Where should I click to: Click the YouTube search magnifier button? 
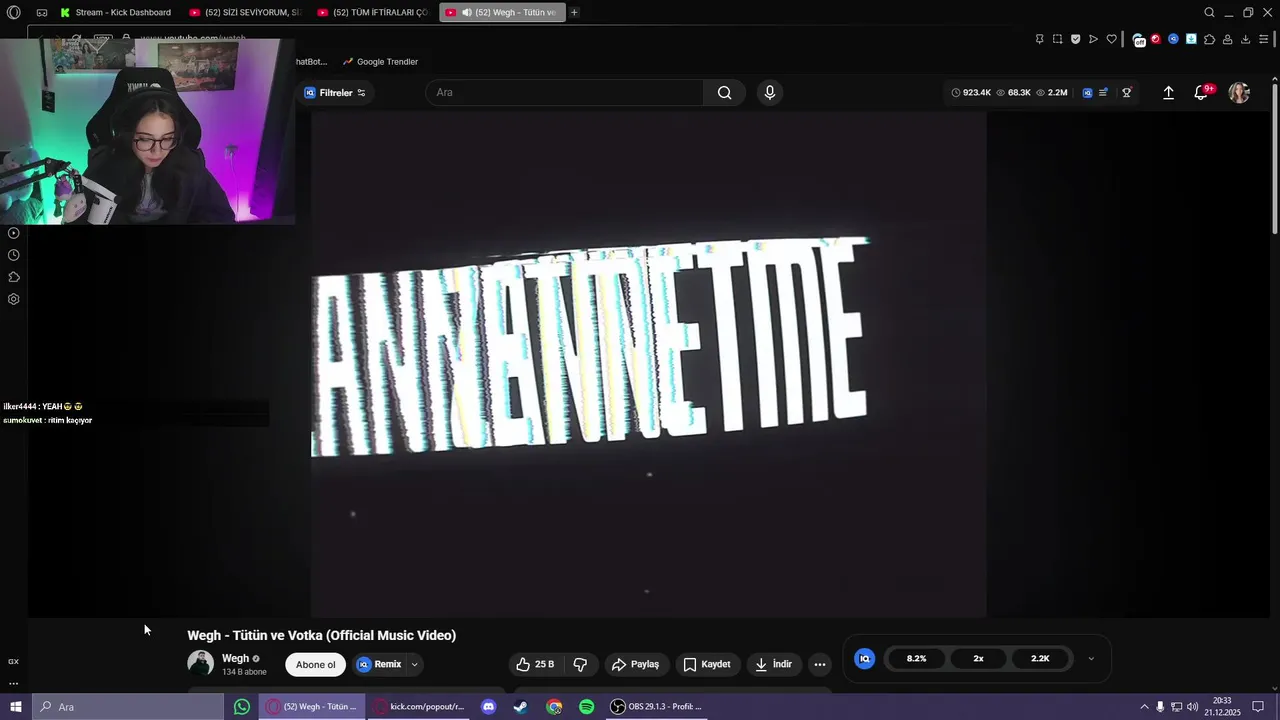(724, 92)
